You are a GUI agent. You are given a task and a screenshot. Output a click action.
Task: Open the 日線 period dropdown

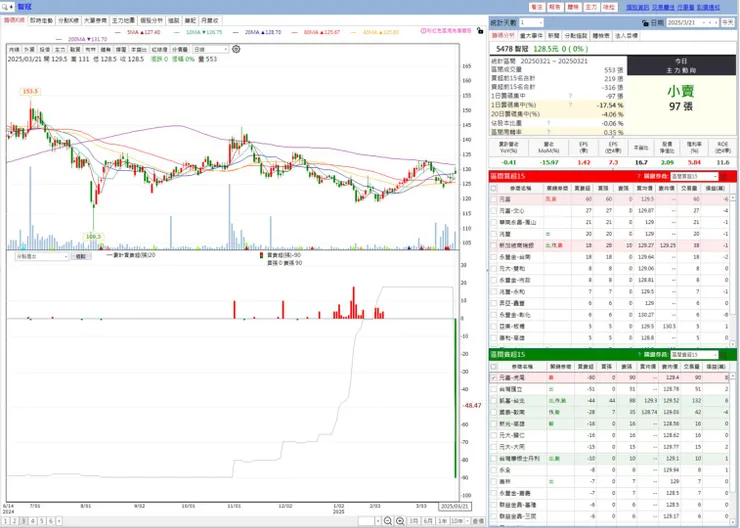coord(210,49)
